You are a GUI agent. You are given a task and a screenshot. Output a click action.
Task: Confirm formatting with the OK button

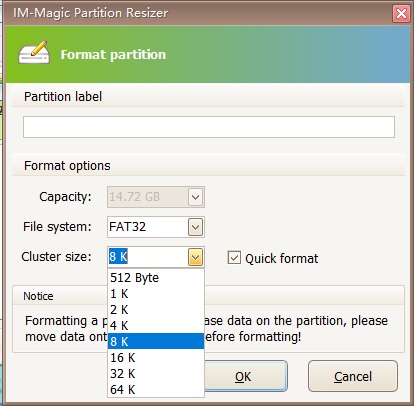coord(245,376)
